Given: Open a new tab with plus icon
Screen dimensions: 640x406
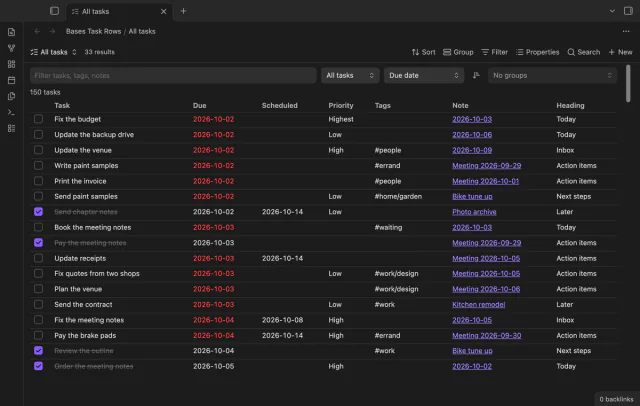Looking at the screenshot, I should click(x=183, y=11).
